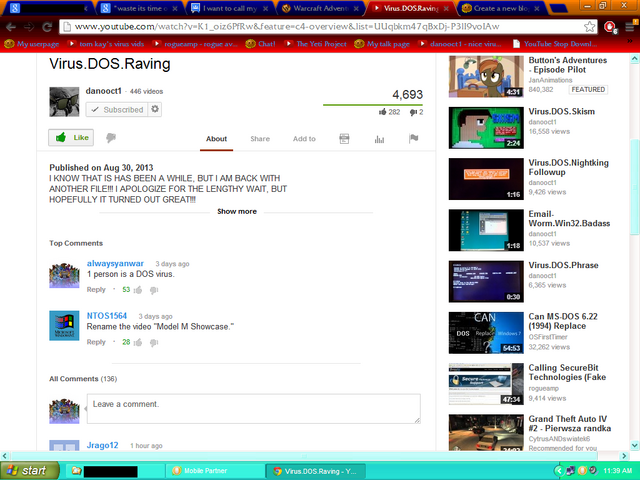This screenshot has width=640, height=480.
Task: Open Email-Worm.Win32.Badass thumbnail
Action: (486, 230)
